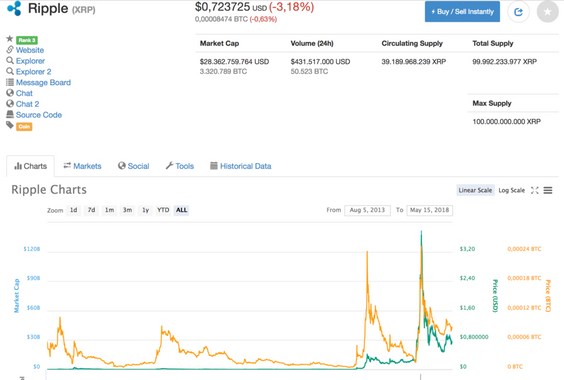Screen dimensions: 564x380
Task: Switch to the Social tab
Action: pos(133,166)
